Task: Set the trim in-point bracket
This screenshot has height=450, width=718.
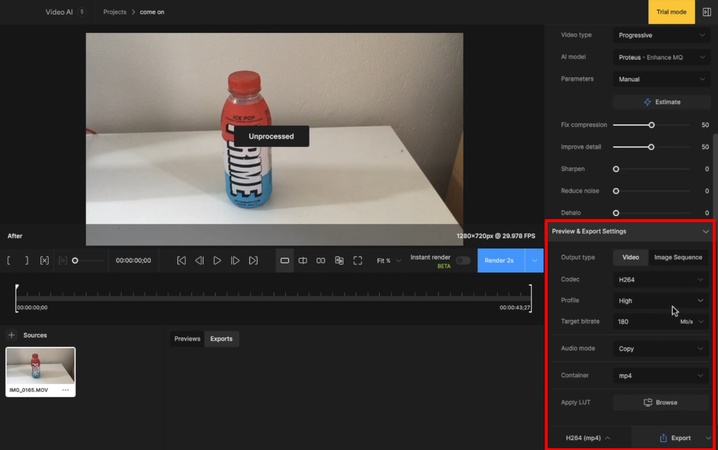Action: [x=9, y=260]
